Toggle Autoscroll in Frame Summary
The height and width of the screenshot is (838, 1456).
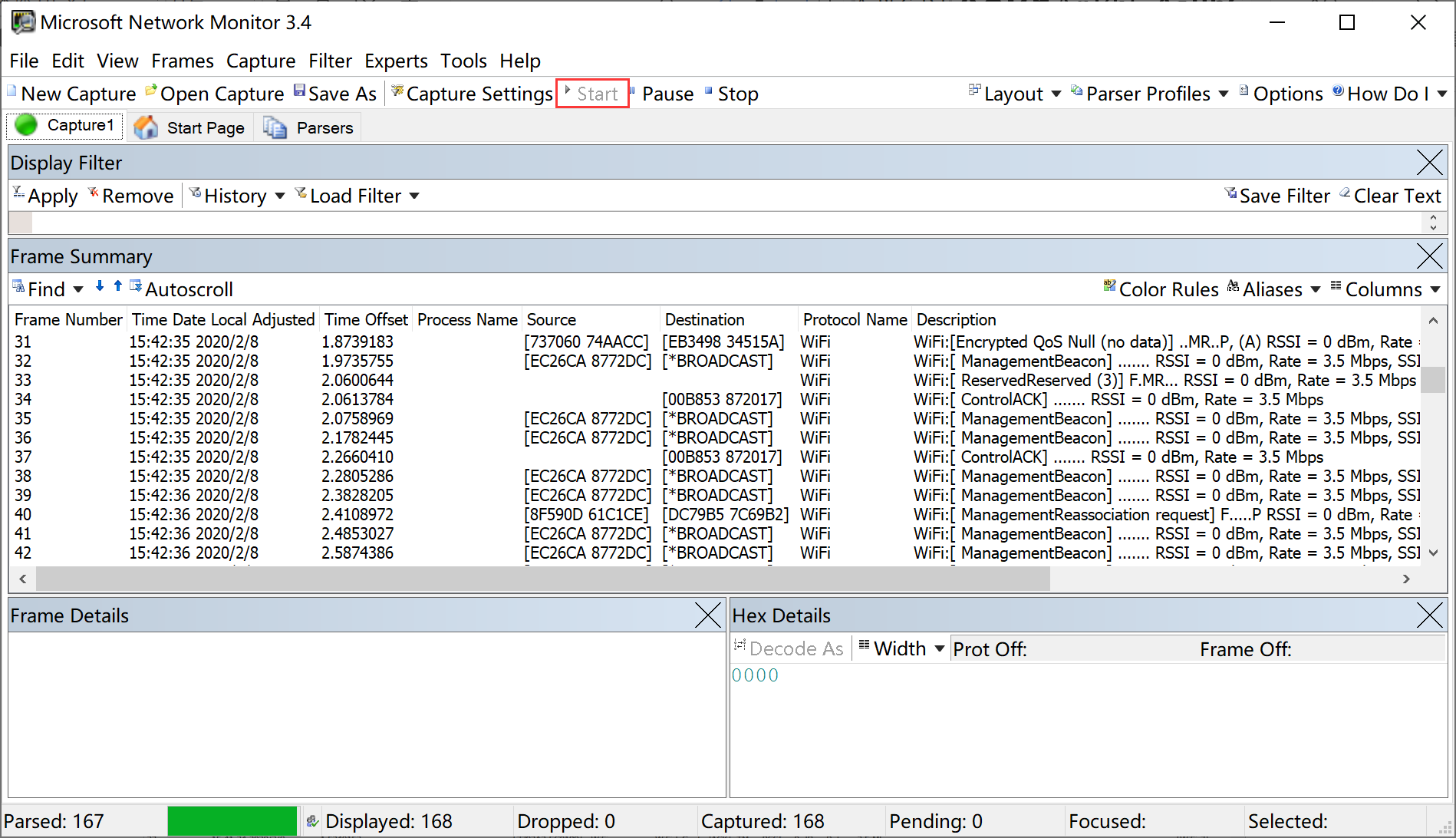[181, 289]
